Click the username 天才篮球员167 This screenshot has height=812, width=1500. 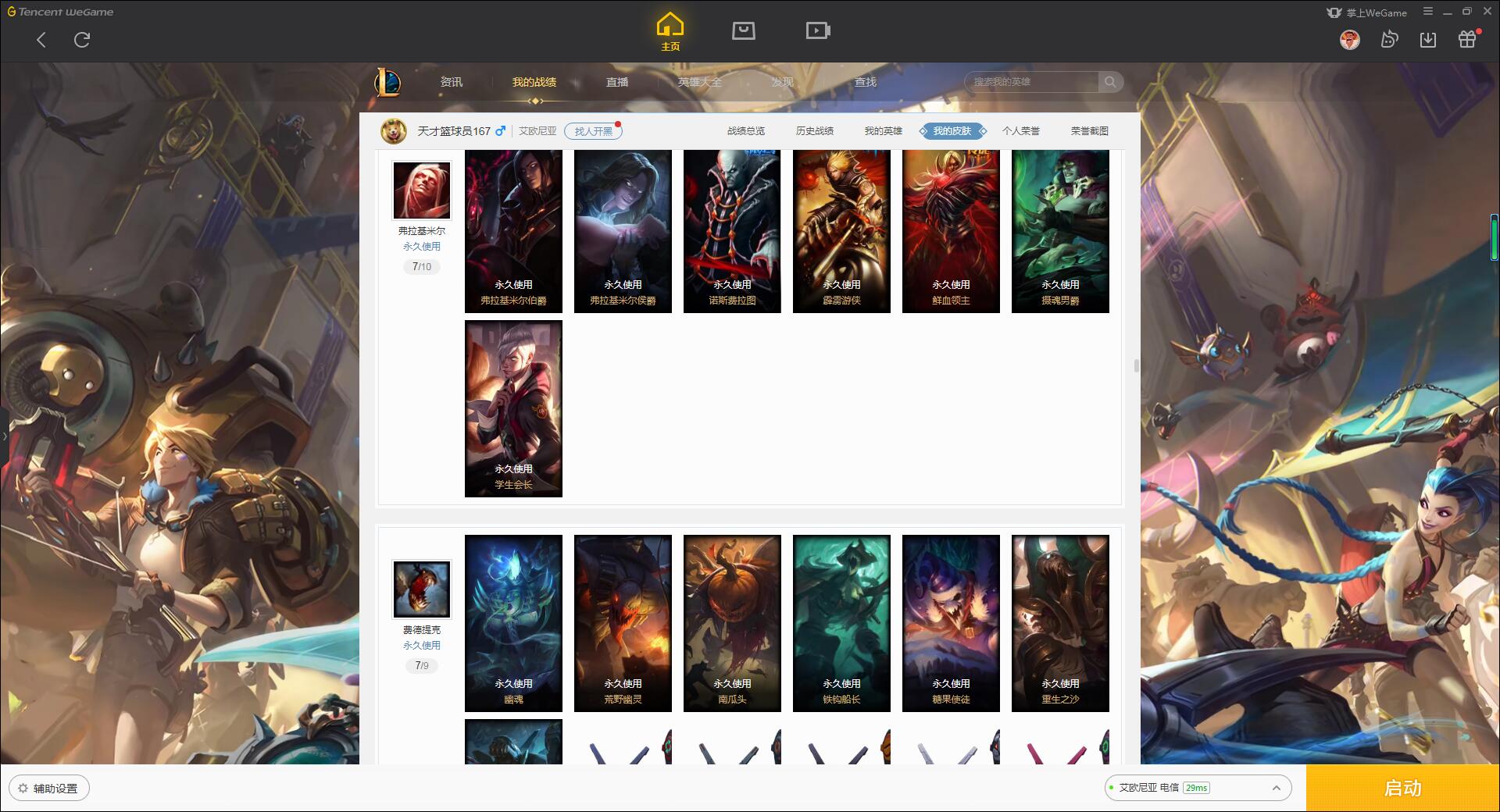point(454,131)
